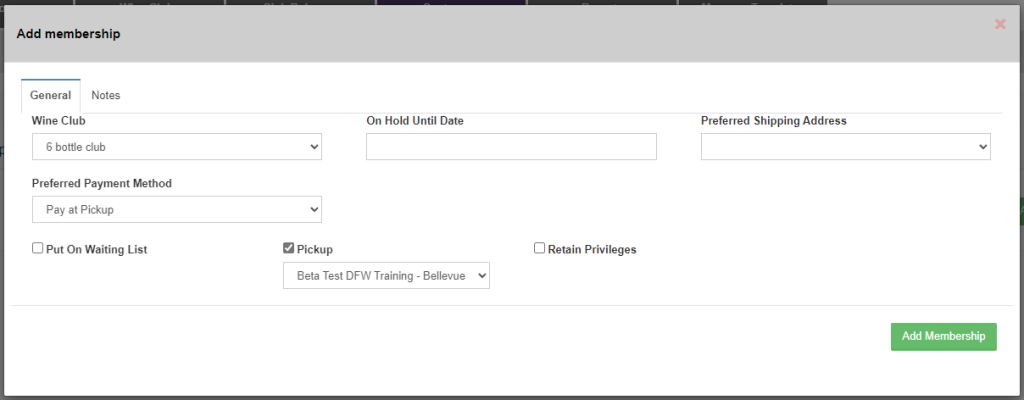Close the Add membership dialog
This screenshot has height=400, width=1024.
click(x=1000, y=24)
